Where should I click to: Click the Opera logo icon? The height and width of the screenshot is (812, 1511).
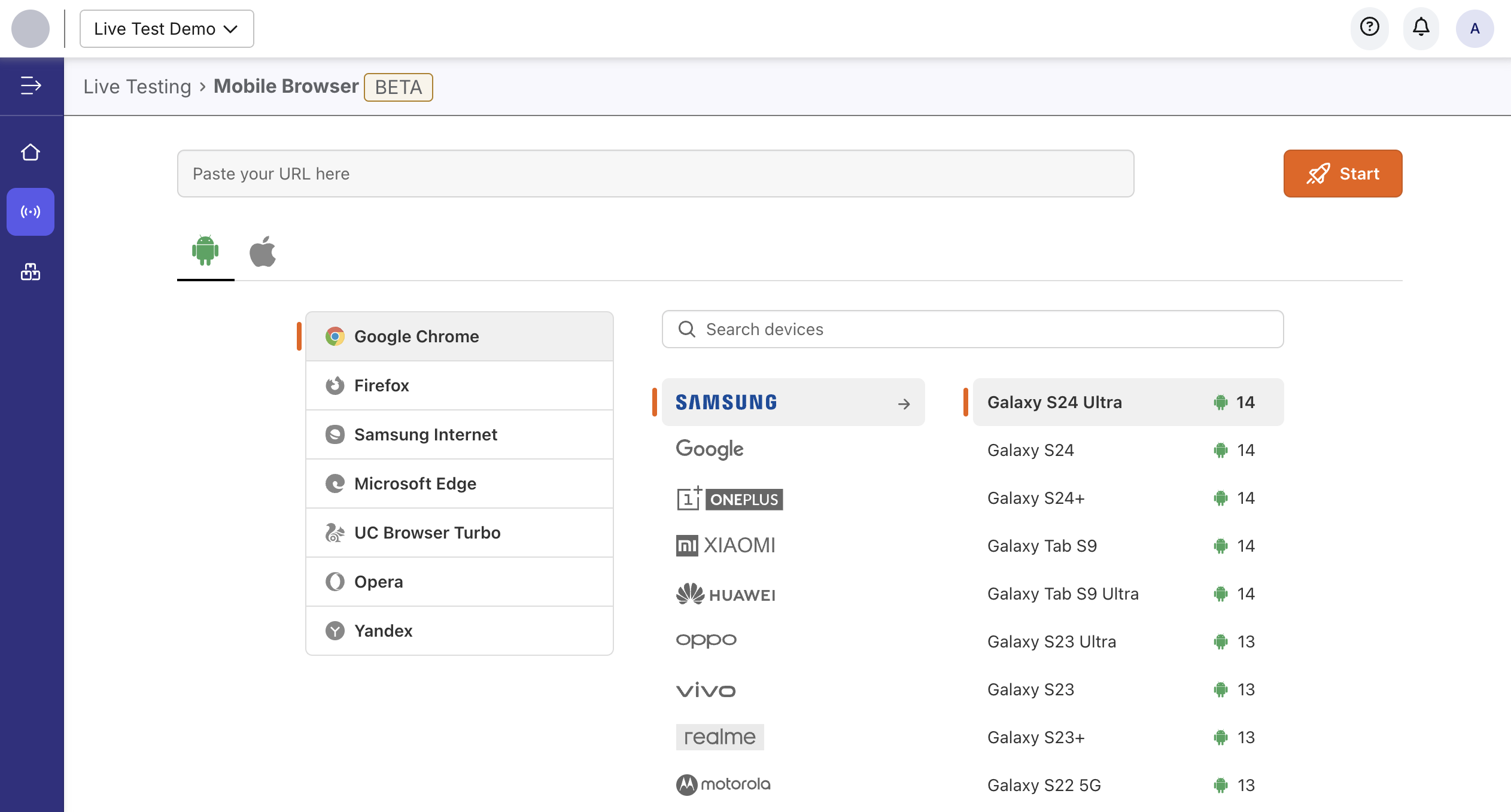pos(335,582)
